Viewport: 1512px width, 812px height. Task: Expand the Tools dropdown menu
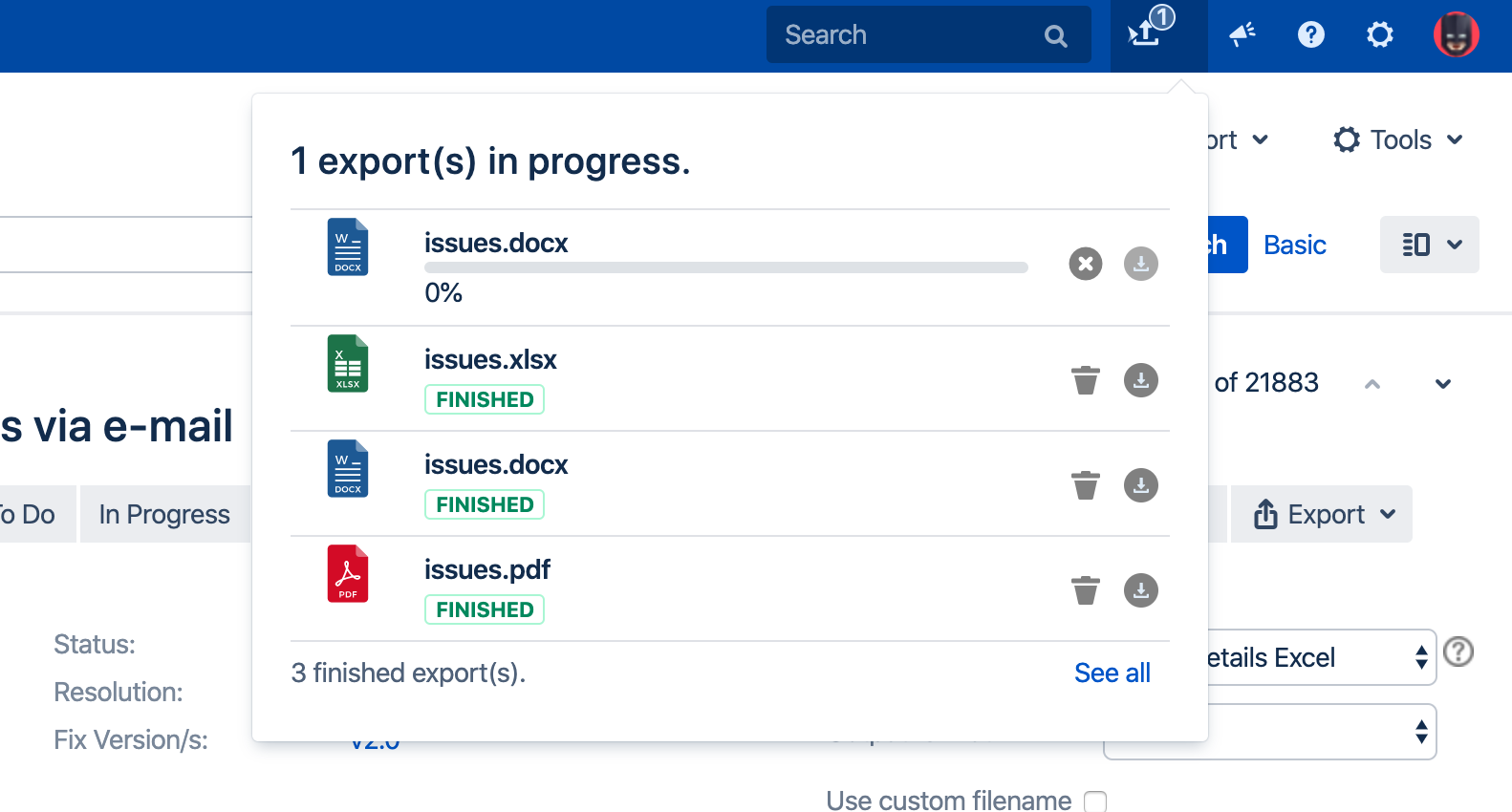coord(1398,140)
